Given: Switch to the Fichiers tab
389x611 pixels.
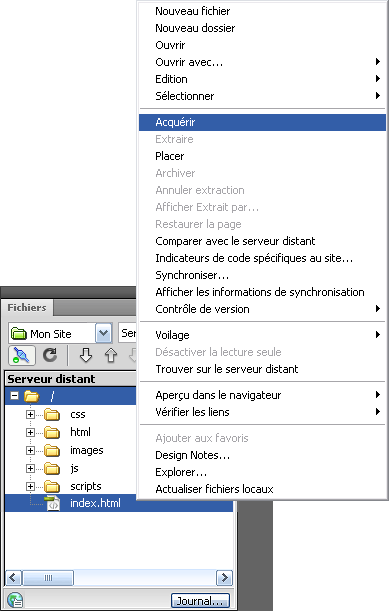Looking at the screenshot, I should tap(27, 307).
